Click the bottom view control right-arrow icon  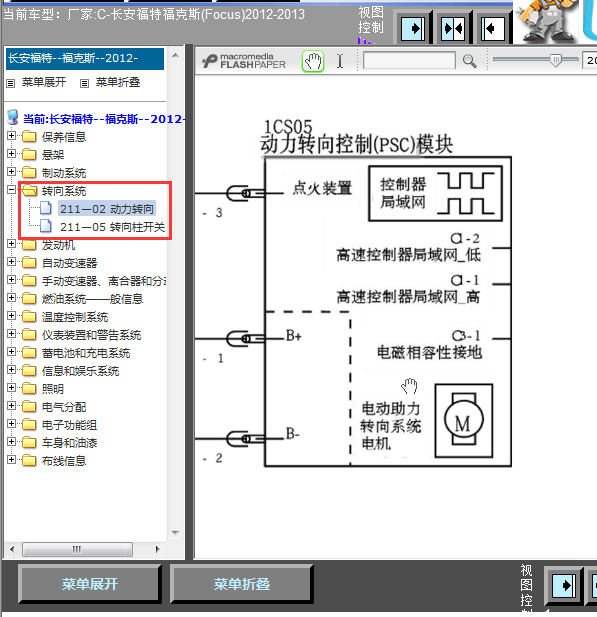pos(564,586)
